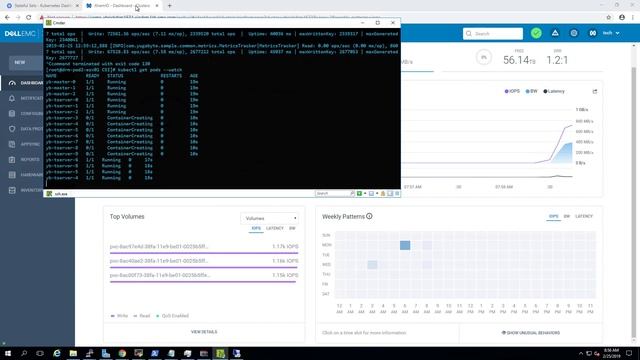
Task: Click the 56.14 TB free capacity value
Action: coord(519,60)
